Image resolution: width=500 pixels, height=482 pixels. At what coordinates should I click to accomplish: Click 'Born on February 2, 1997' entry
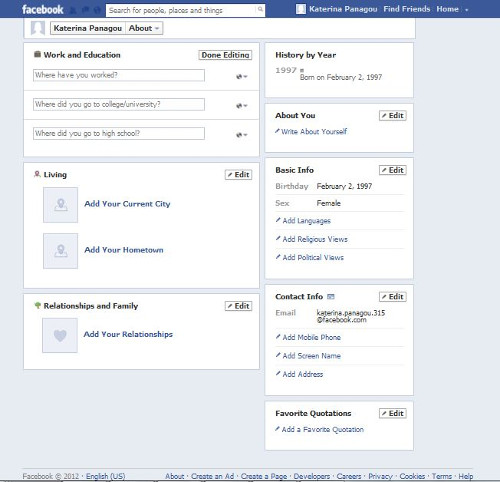click(x=341, y=77)
